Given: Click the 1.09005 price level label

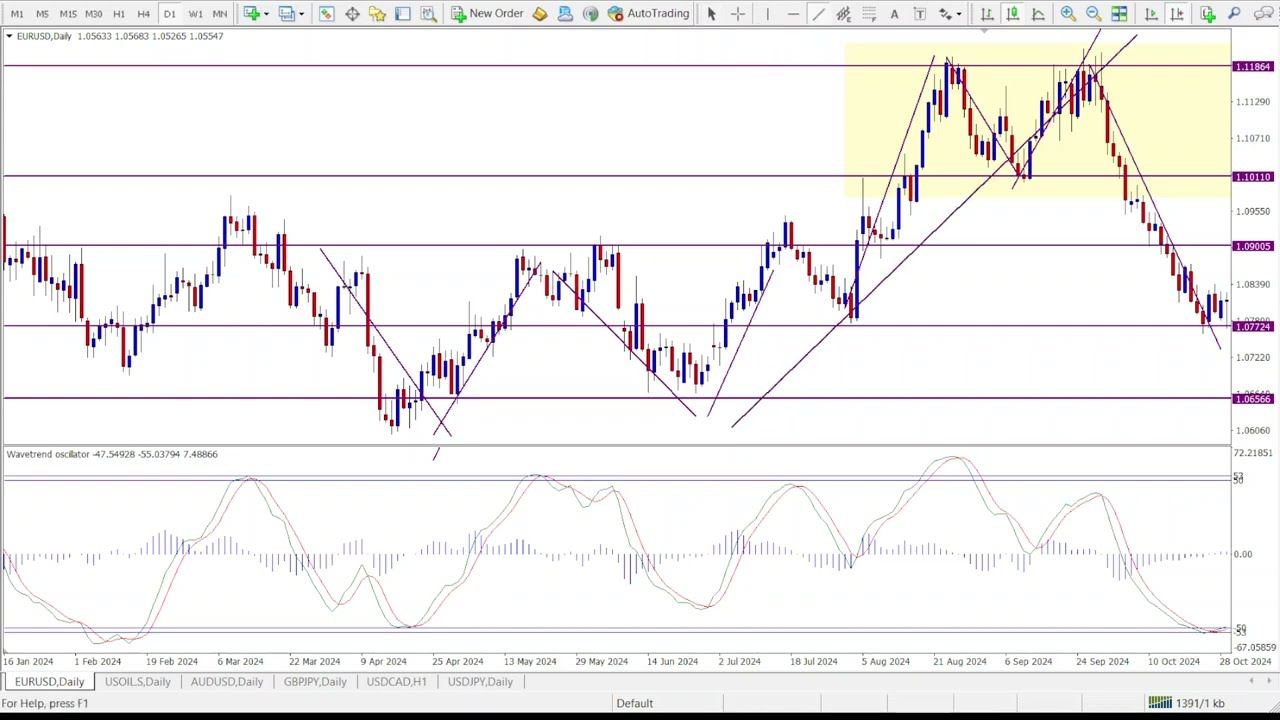Looking at the screenshot, I should (x=1253, y=246).
